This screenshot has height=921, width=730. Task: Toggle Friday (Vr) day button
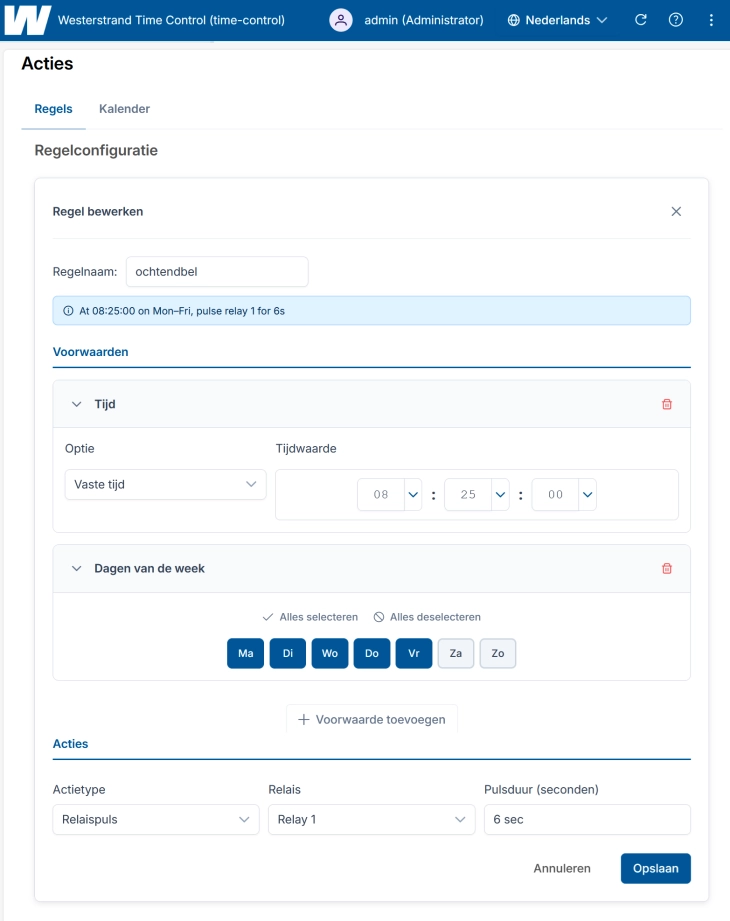pyautogui.click(x=414, y=653)
